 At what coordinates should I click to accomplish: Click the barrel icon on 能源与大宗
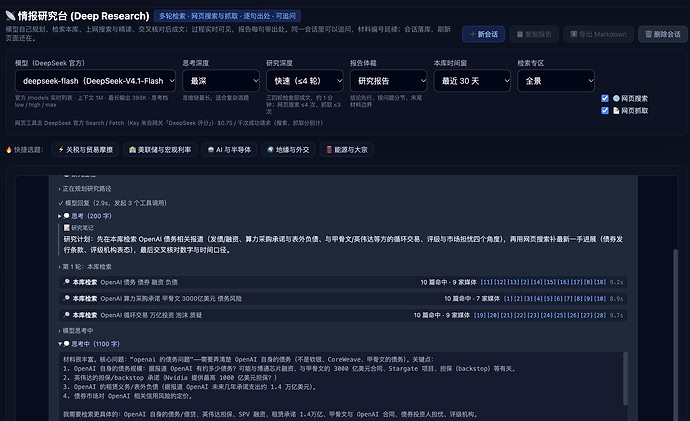[329, 150]
